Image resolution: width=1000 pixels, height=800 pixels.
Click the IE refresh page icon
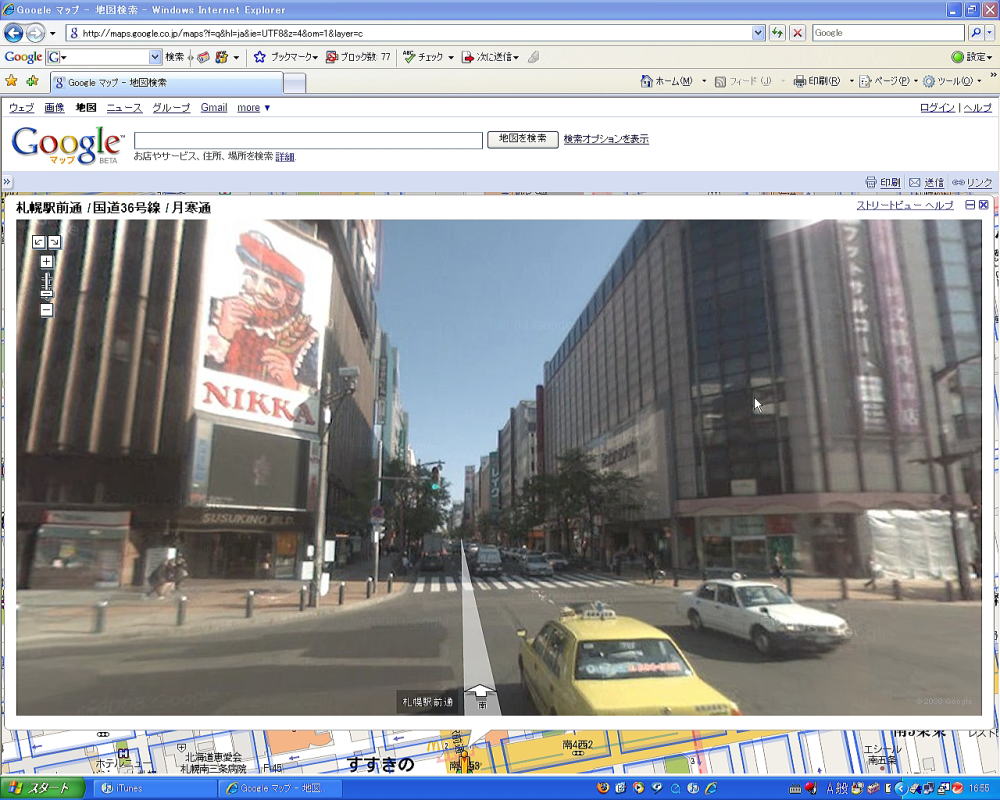click(777, 33)
